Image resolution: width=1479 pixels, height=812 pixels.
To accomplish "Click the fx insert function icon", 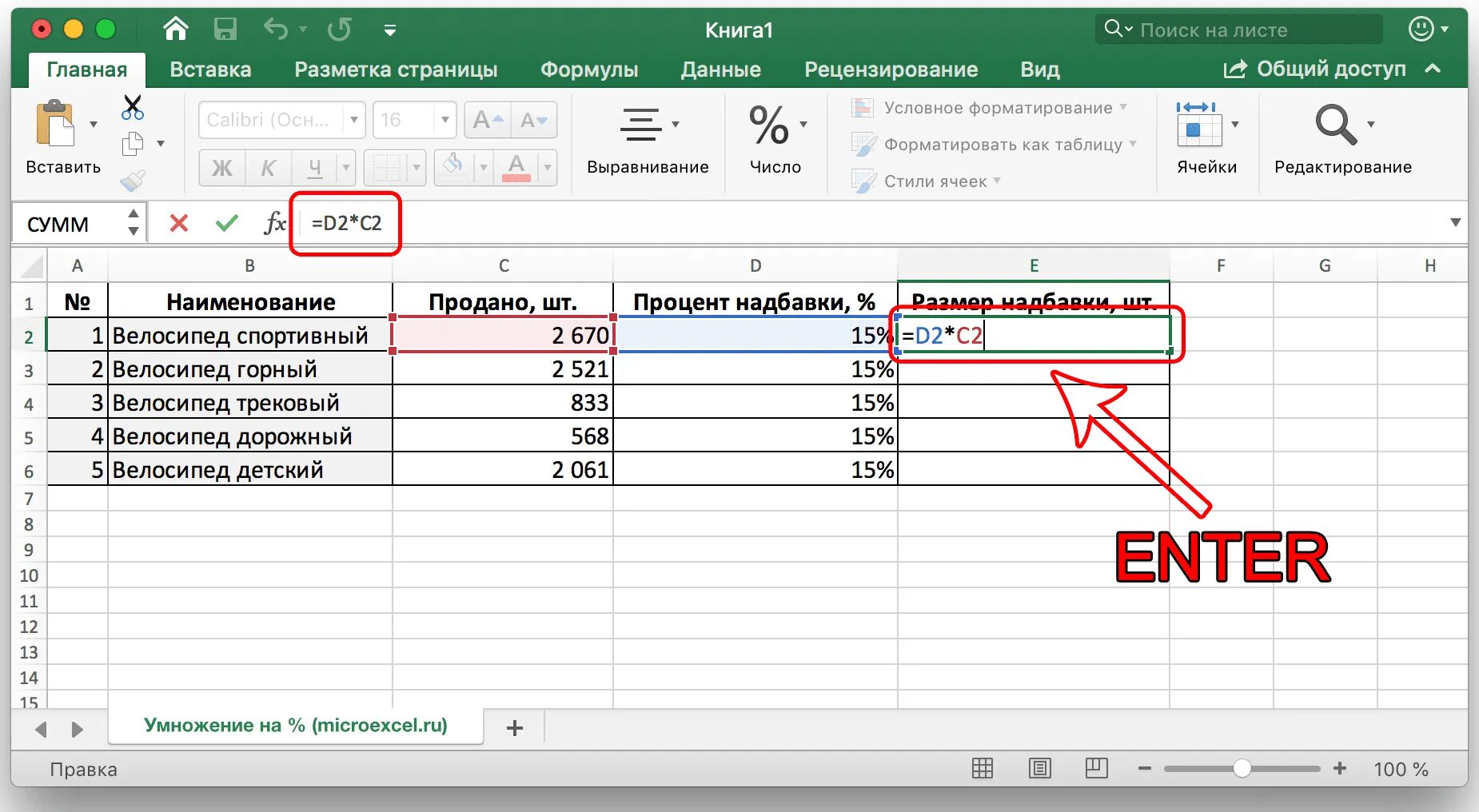I will click(274, 223).
